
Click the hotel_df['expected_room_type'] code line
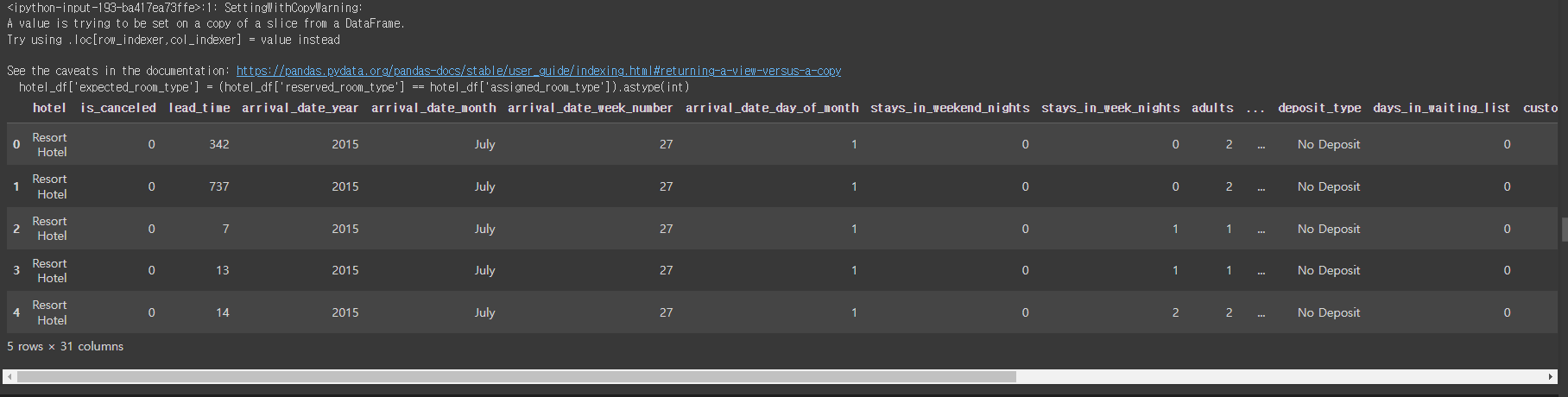[x=354, y=87]
